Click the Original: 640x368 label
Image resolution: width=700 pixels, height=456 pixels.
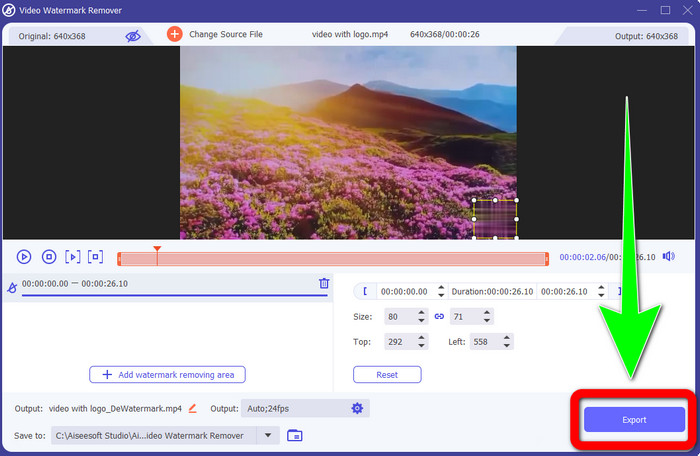52,36
